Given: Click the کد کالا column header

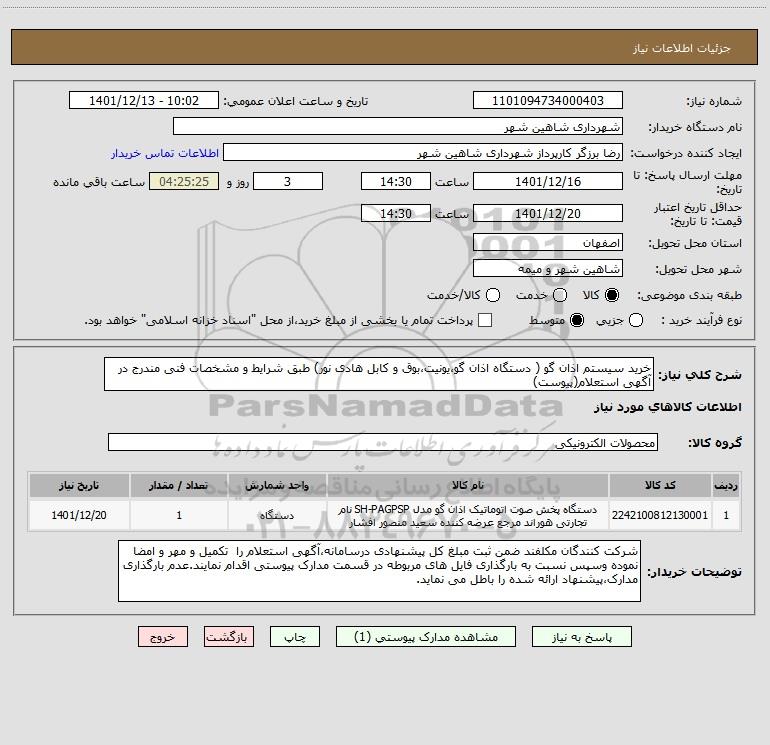Looking at the screenshot, I should 660,485.
